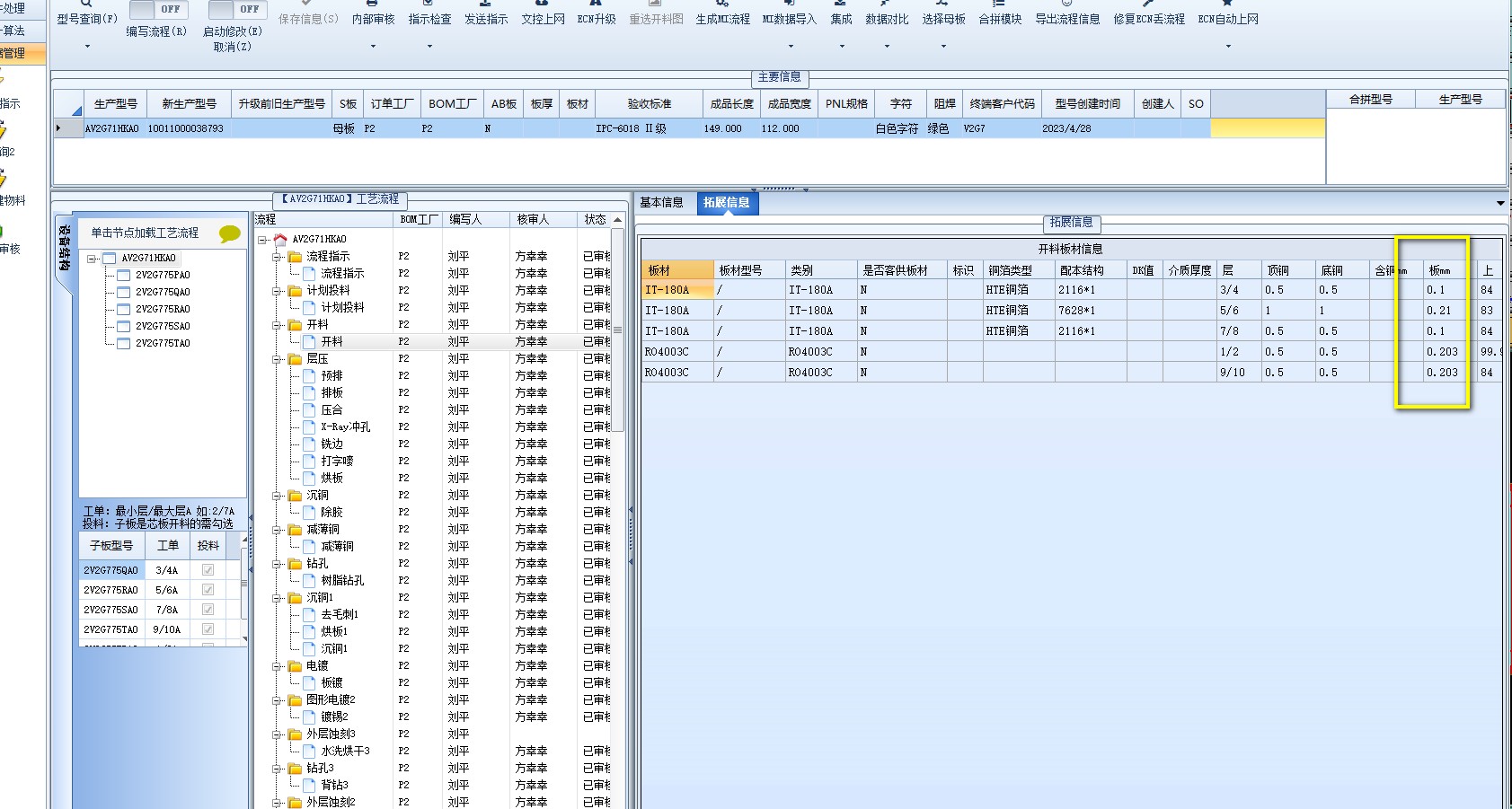
Task: Collapse the 电镀 folder in the process tree
Action: pos(278,666)
